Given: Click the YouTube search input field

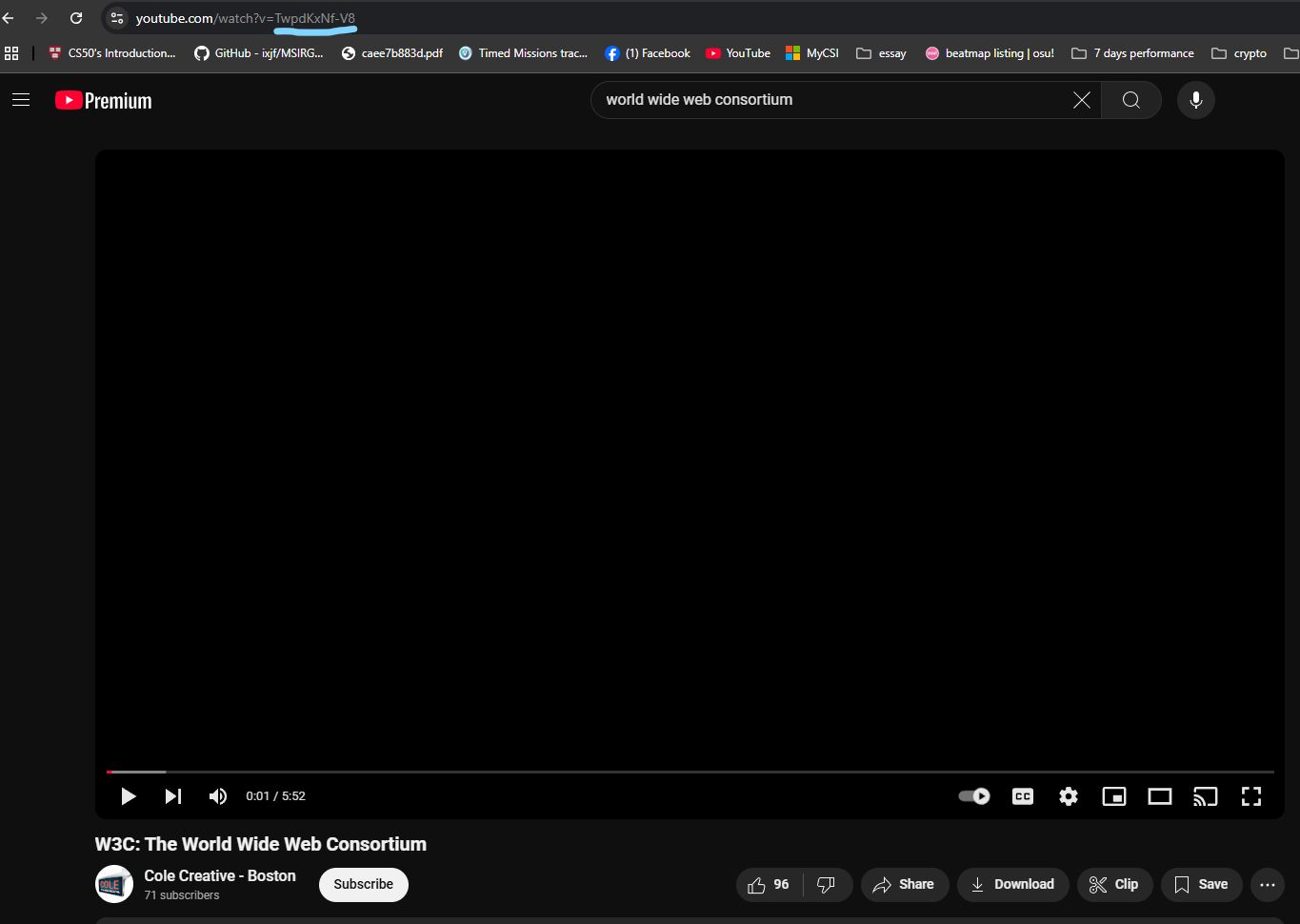Looking at the screenshot, I should 829,100.
